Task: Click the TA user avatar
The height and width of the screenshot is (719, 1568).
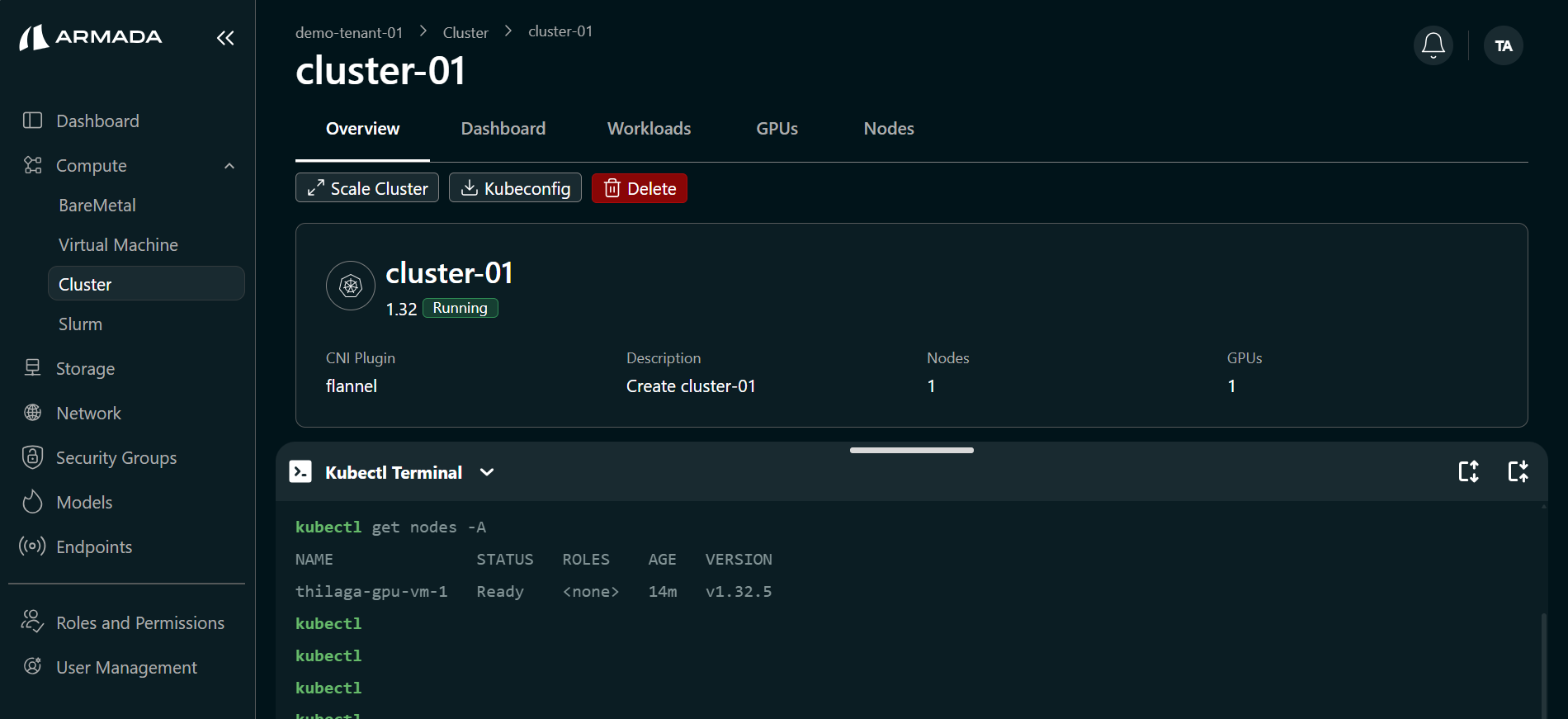Action: pyautogui.click(x=1503, y=45)
